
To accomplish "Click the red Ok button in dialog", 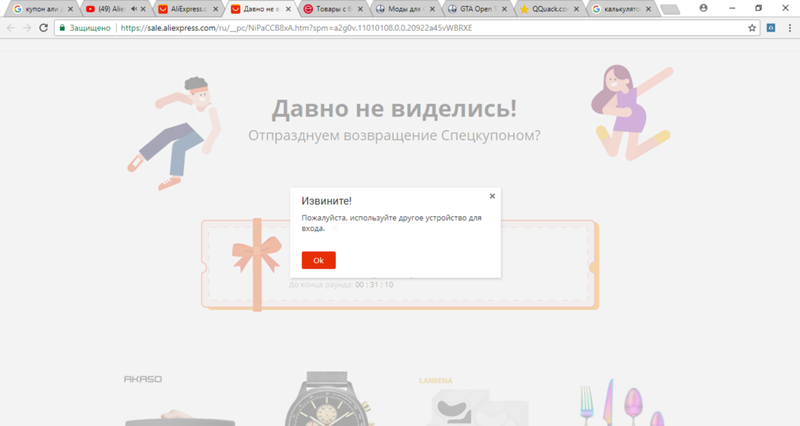I will click(318, 260).
